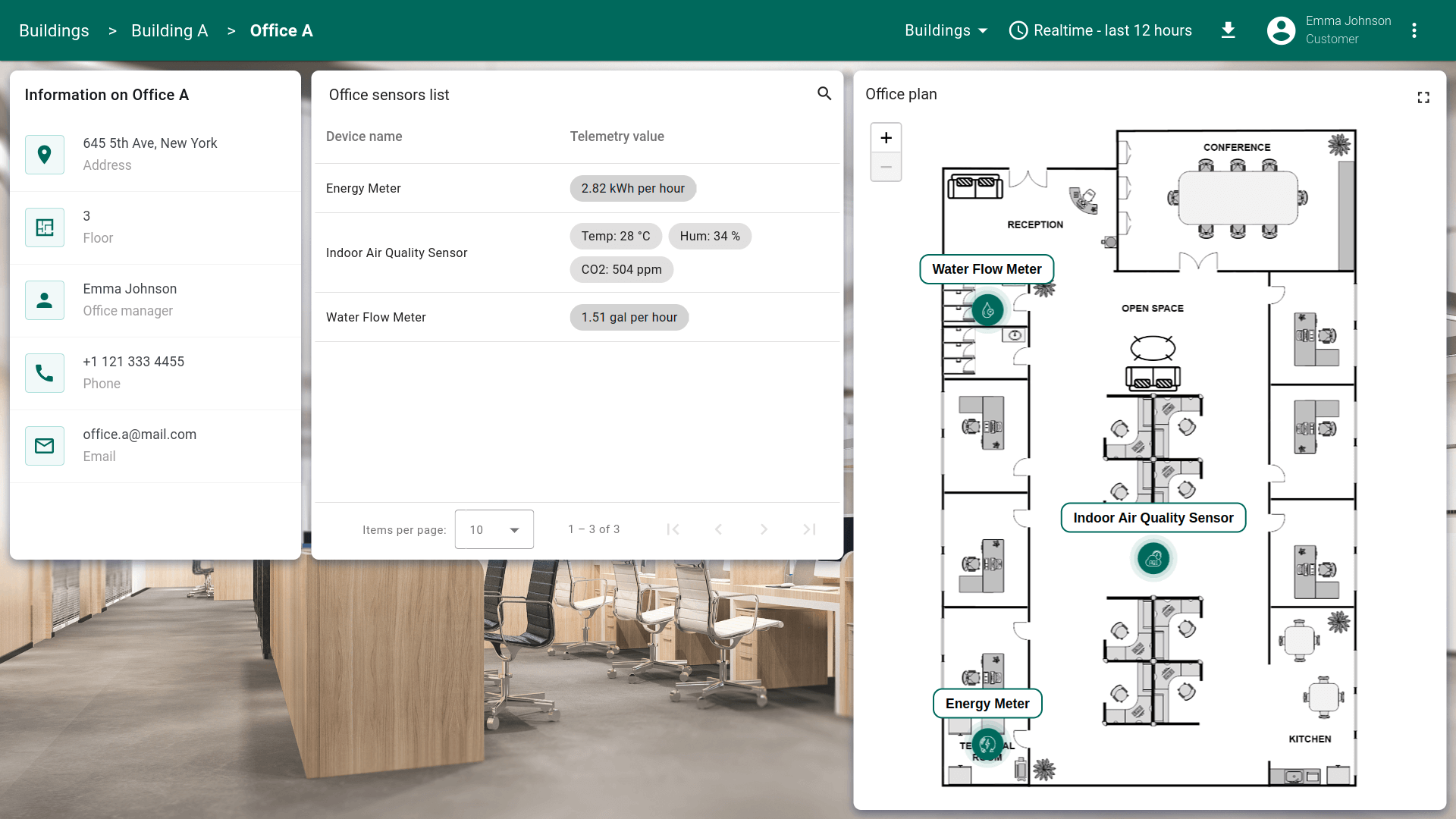Click the user account avatar icon

(x=1282, y=30)
